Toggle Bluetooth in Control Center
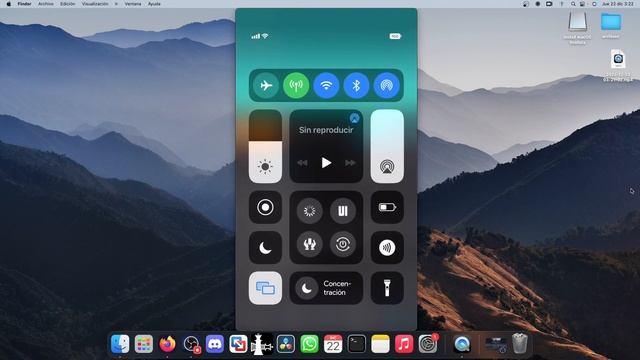640x360 pixels. pyautogui.click(x=356, y=85)
